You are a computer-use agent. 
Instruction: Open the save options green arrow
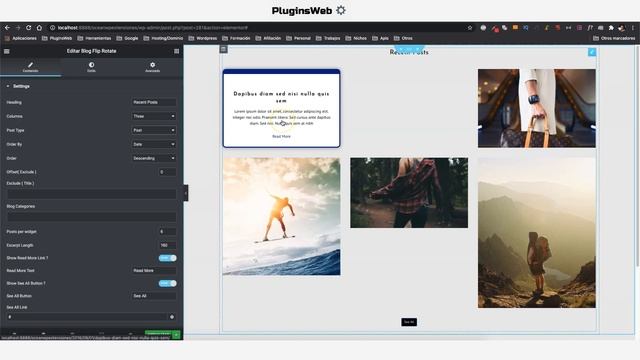(x=176, y=335)
